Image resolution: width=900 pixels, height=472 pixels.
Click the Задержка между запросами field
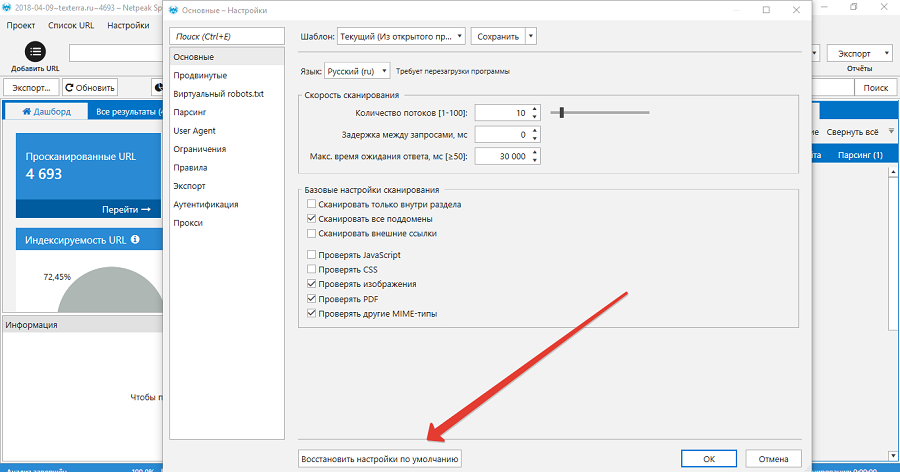(x=502, y=135)
